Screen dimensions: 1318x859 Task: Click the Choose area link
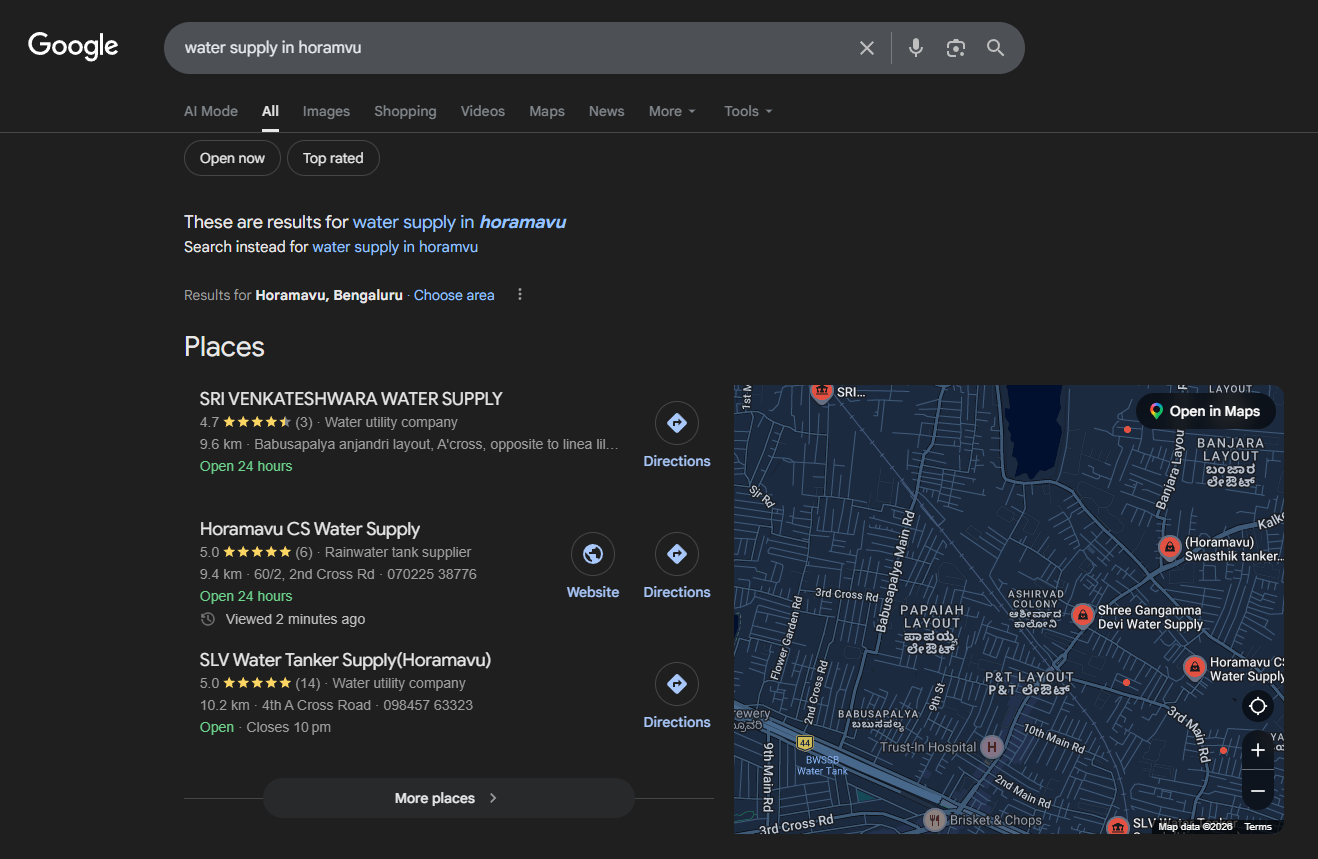click(454, 295)
